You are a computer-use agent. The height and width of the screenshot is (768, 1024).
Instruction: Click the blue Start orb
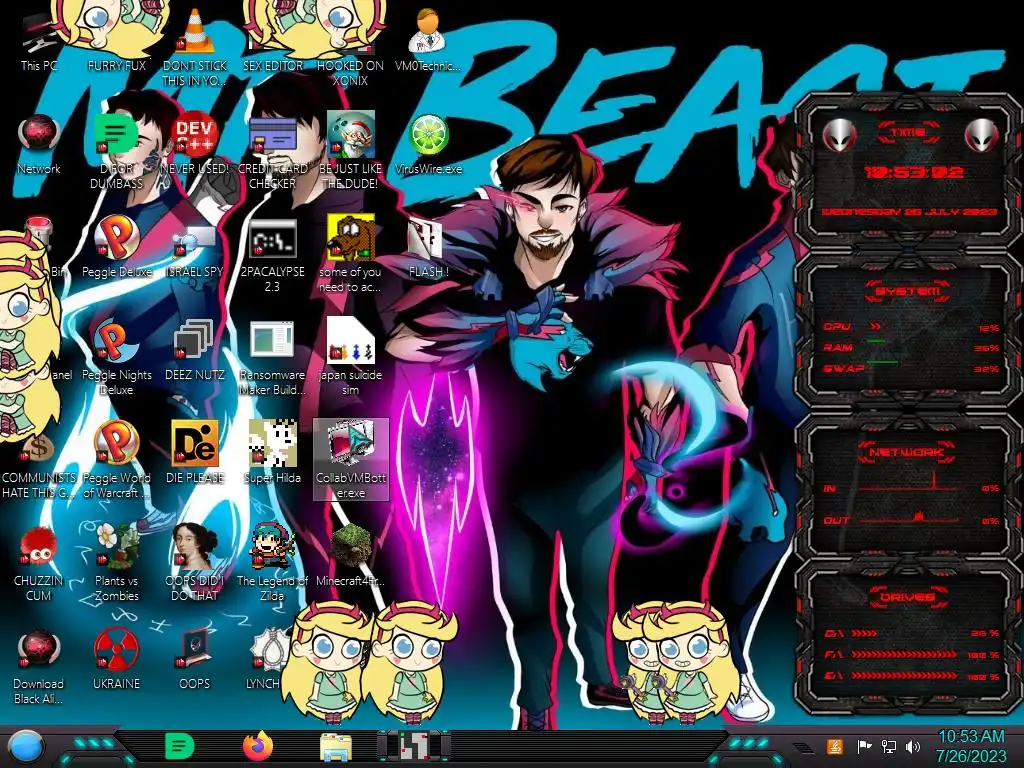[x=26, y=747]
